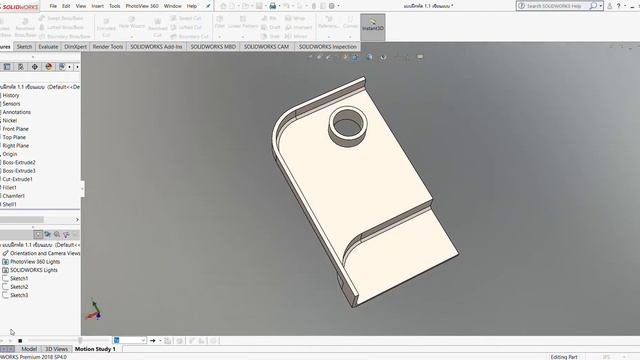Image resolution: width=640 pixels, height=360 pixels.
Task: Click the Lofted Cut tool
Action: coord(186,27)
